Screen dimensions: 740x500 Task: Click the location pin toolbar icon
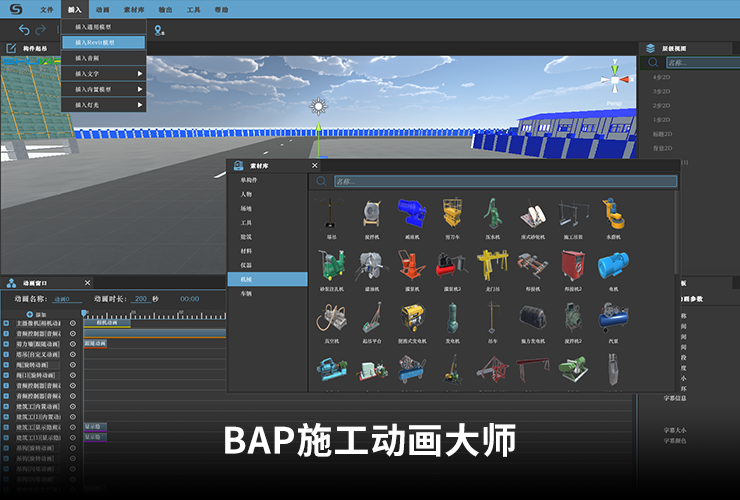[159, 31]
